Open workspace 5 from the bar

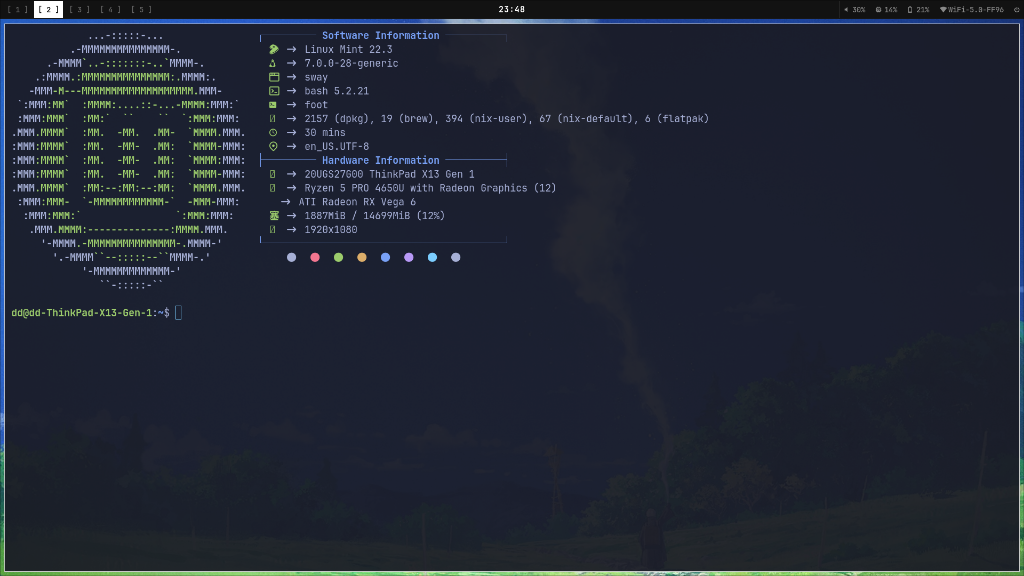click(x=142, y=9)
